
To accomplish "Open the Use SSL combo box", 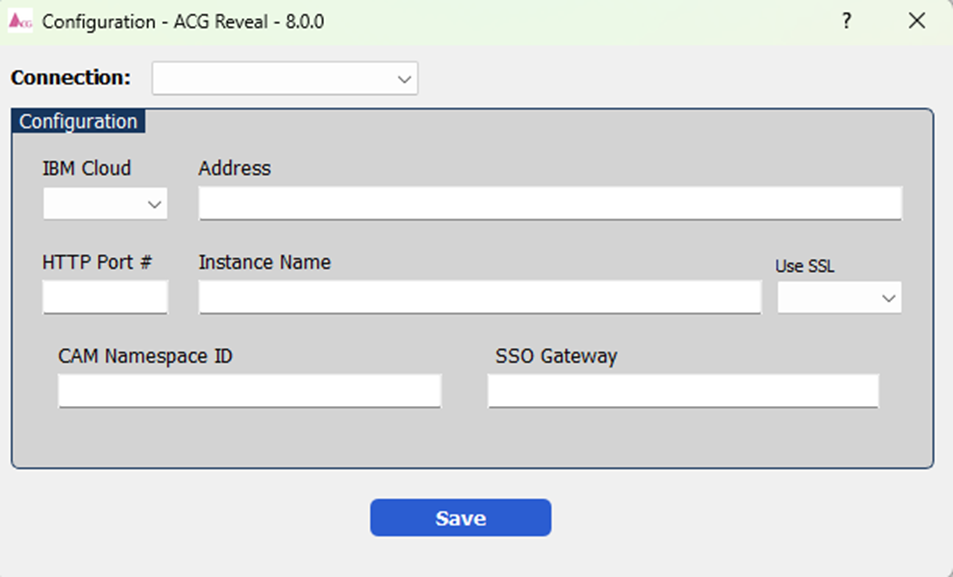I will pos(839,297).
